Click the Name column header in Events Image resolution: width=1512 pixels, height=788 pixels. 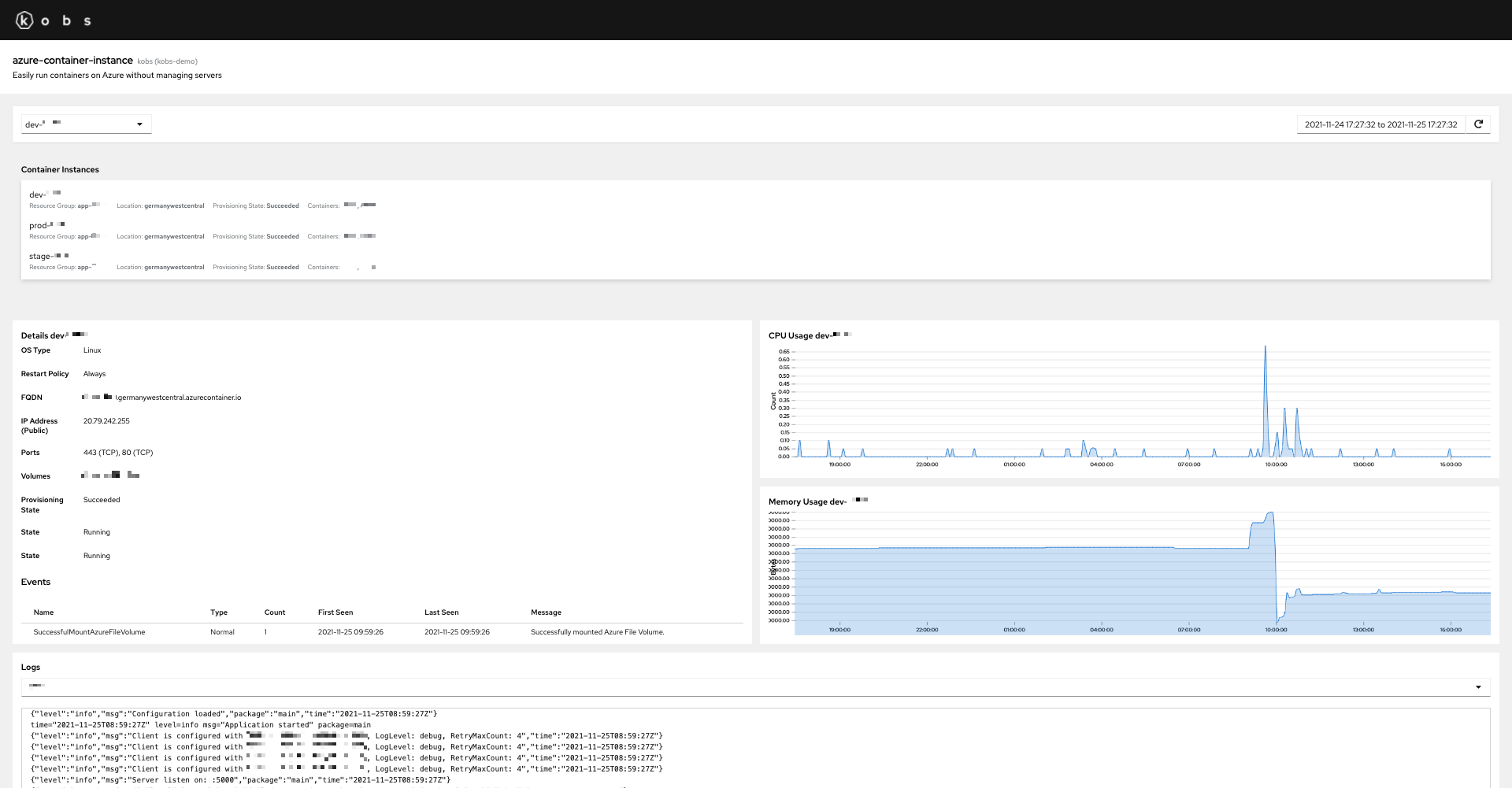click(x=43, y=612)
